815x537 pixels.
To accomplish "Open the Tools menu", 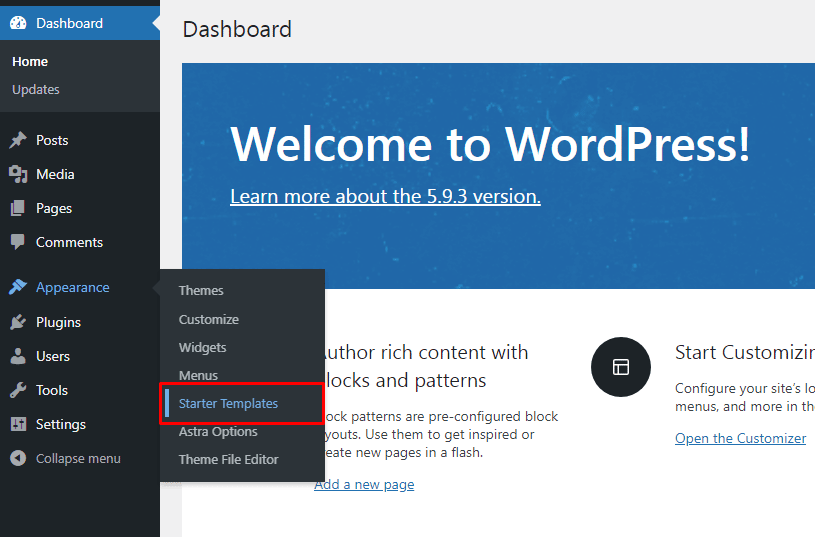I will [x=80, y=390].
